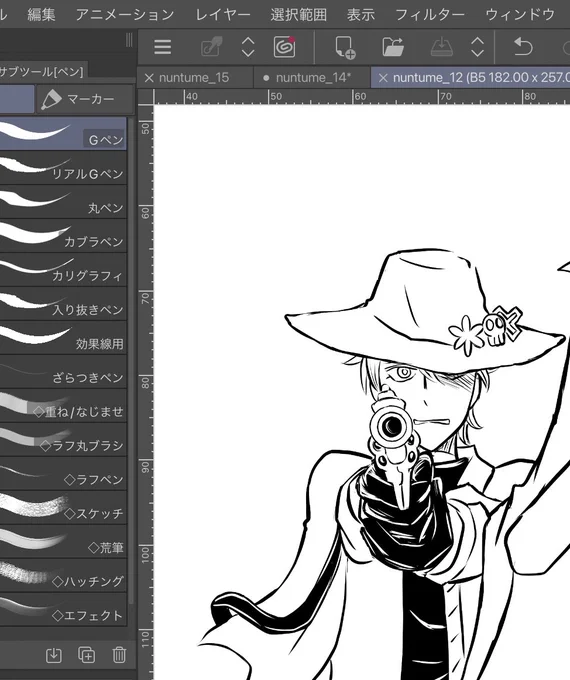This screenshot has height=680, width=570.
Task: Delete sub tool with trash icon
Action: coord(119,655)
